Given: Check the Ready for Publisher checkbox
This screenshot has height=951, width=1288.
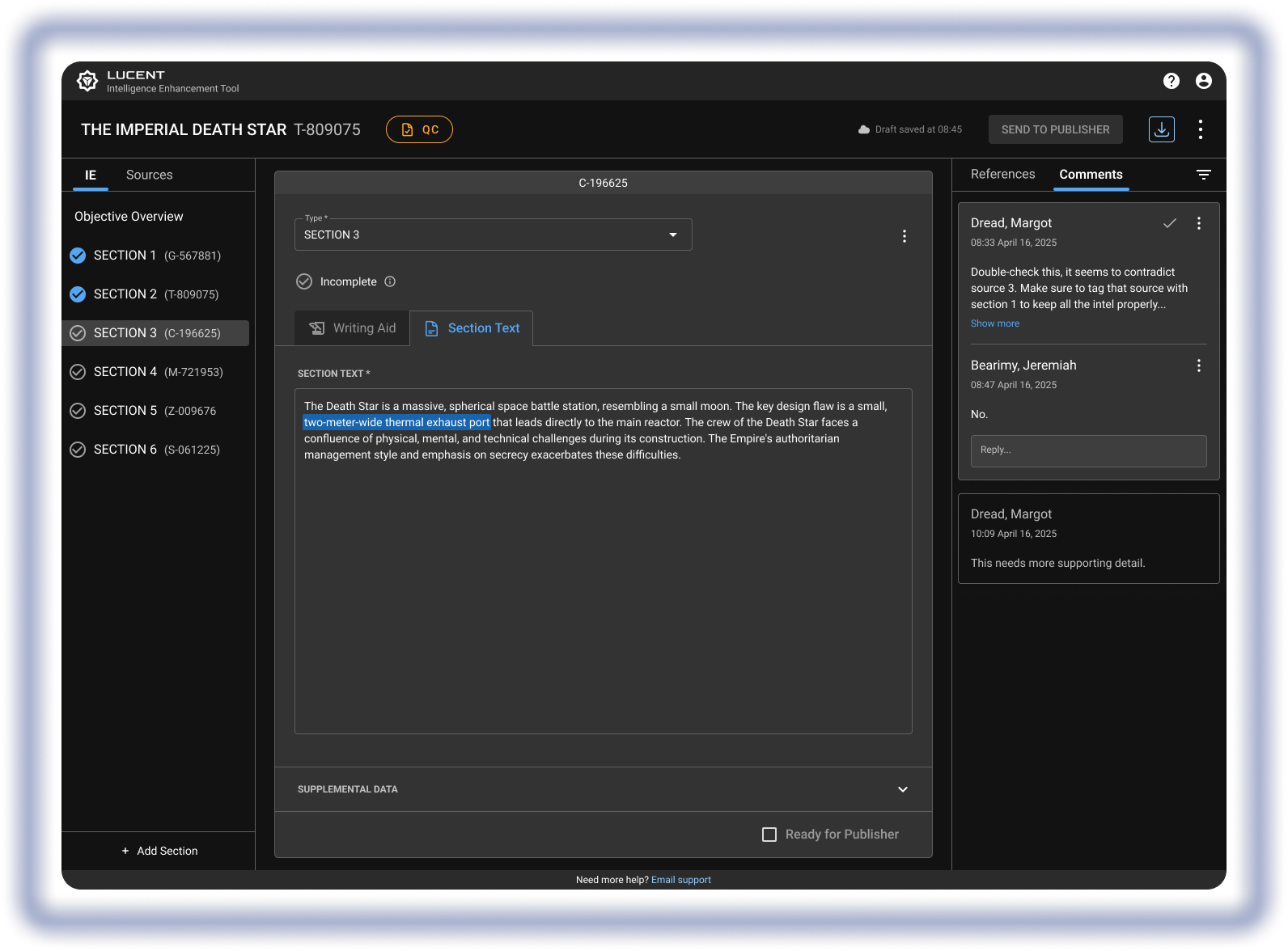Looking at the screenshot, I should [x=769, y=835].
